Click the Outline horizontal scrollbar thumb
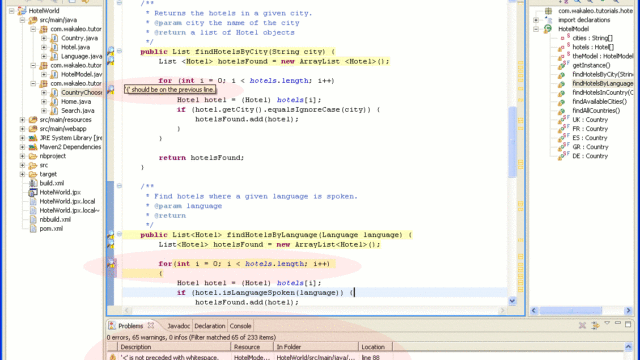 571,311
